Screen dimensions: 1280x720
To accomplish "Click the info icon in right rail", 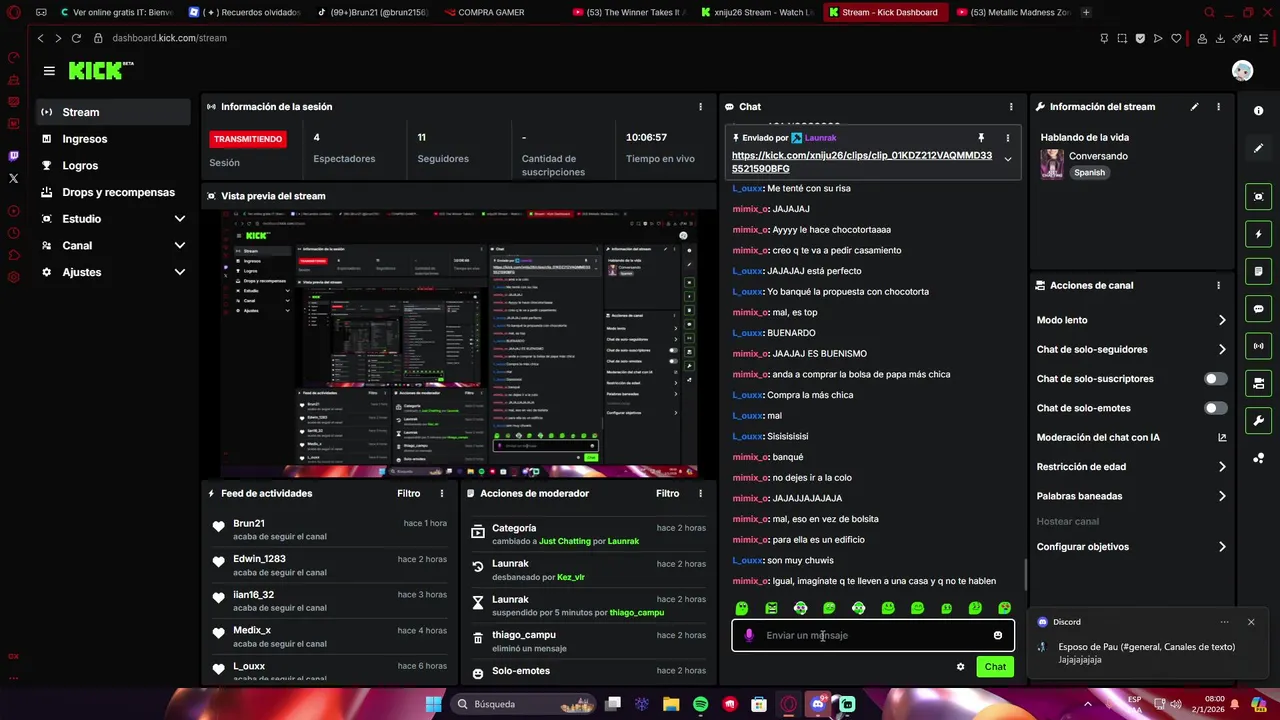I will point(1258,111).
